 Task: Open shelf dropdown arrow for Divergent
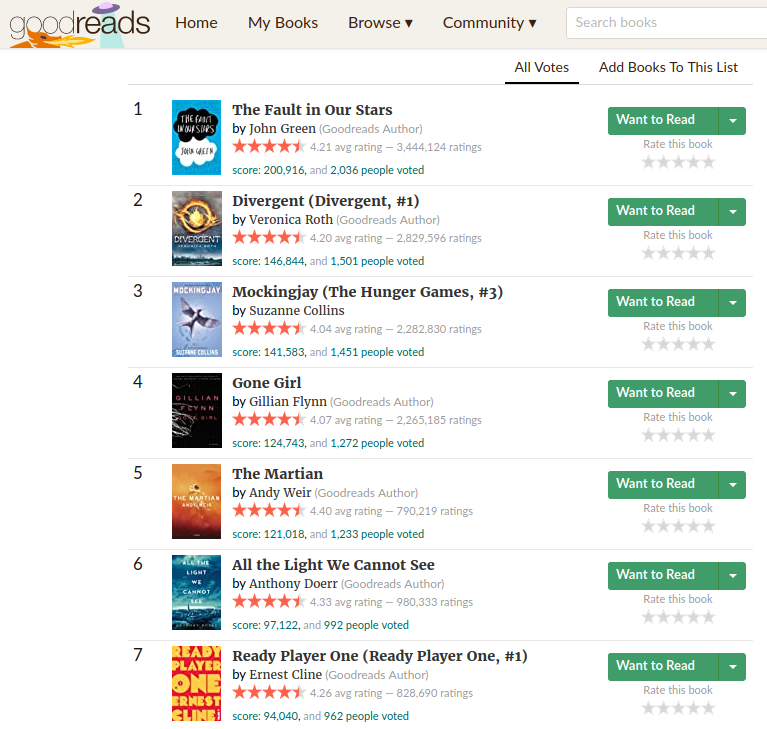(x=732, y=211)
